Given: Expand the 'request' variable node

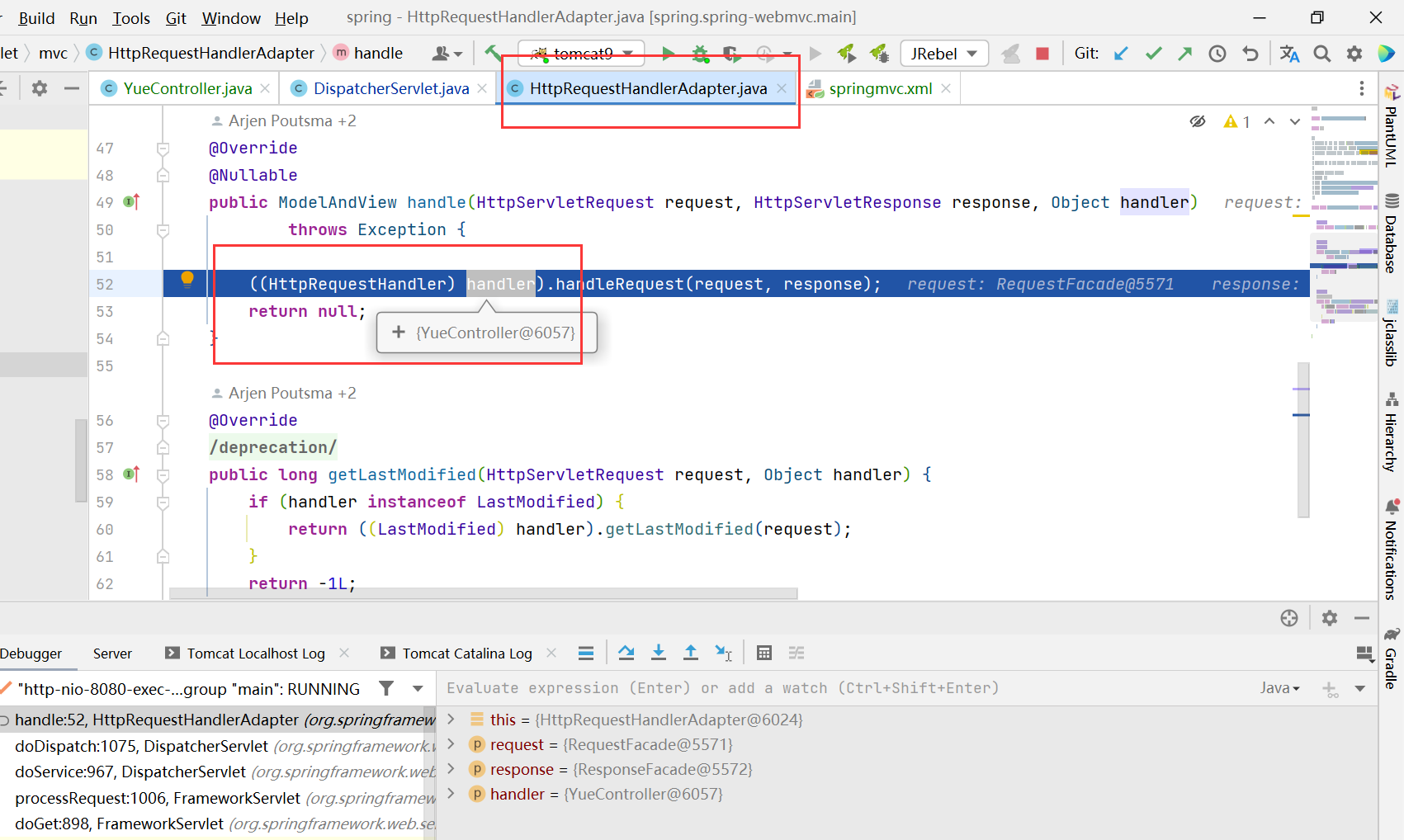Looking at the screenshot, I should [451, 743].
